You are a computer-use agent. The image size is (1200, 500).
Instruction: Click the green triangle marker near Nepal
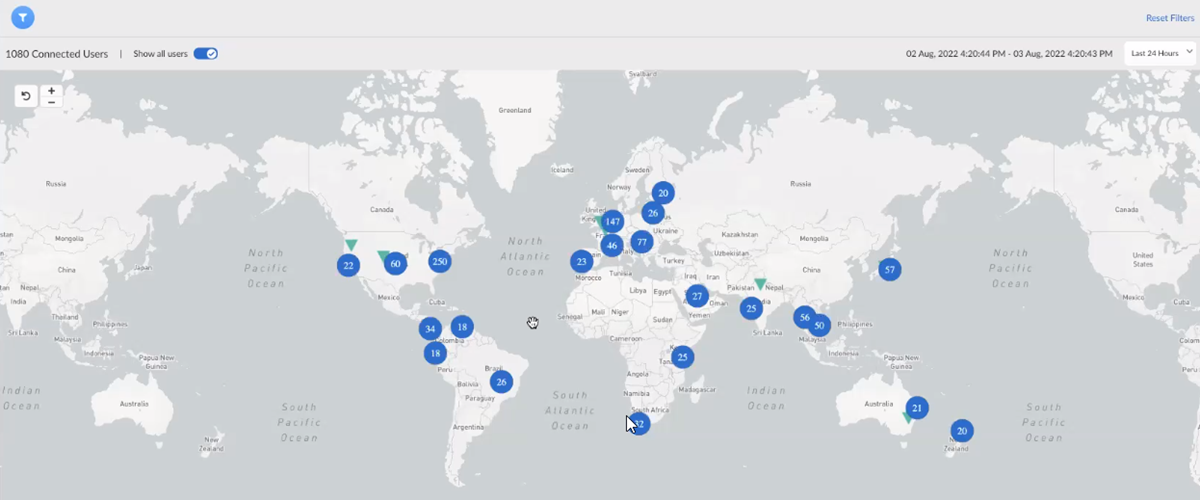(760, 284)
